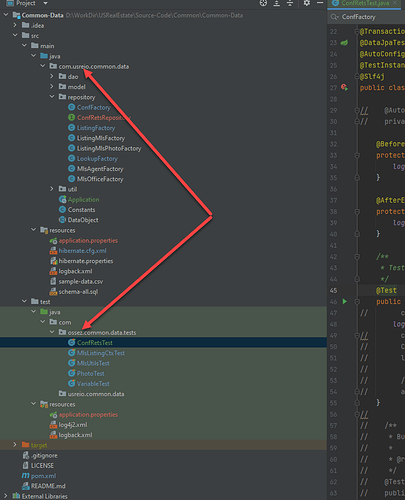
Task: Click the search magnifier icon in editor
Action: (x=333, y=17)
